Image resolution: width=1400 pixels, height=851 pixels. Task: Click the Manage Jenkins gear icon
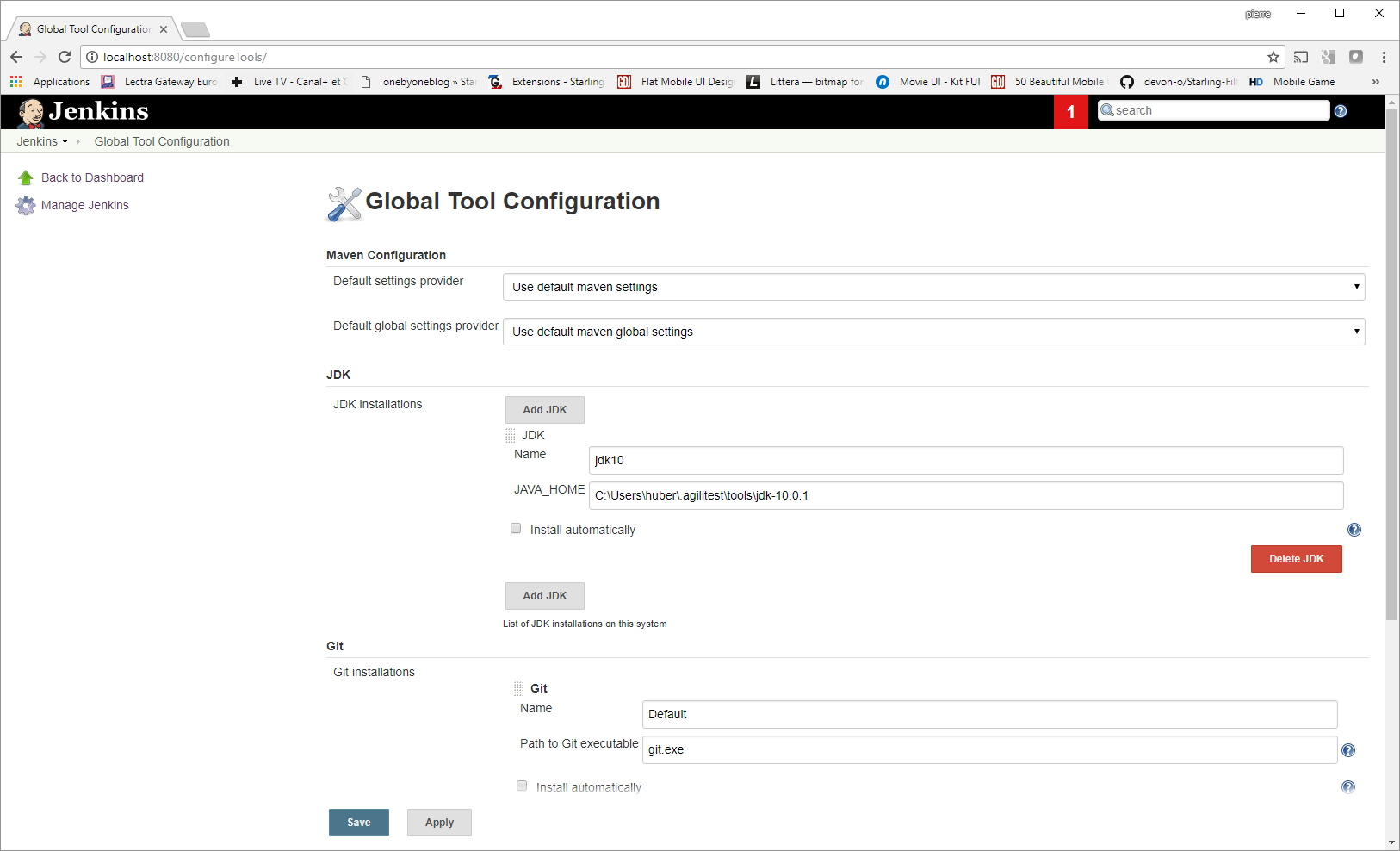pyautogui.click(x=26, y=205)
